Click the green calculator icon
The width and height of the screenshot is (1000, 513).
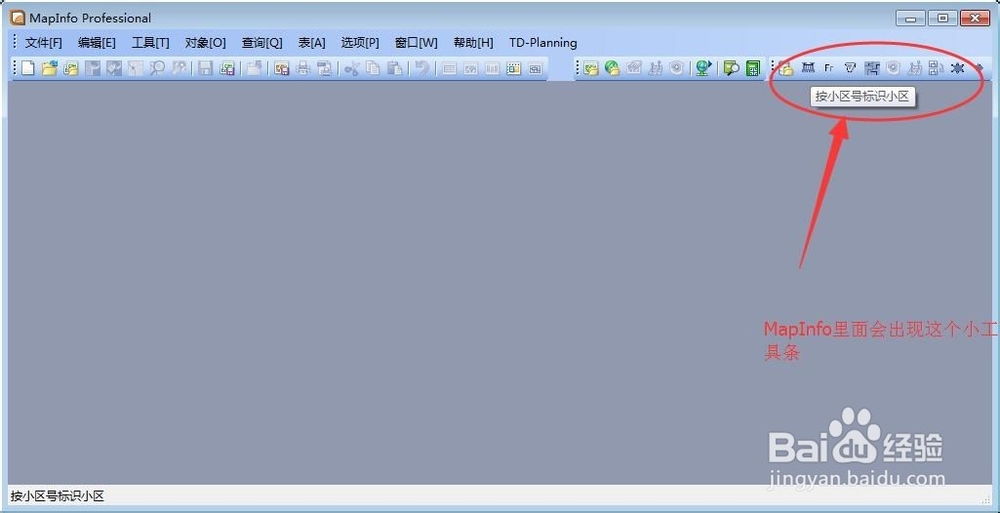click(x=753, y=68)
